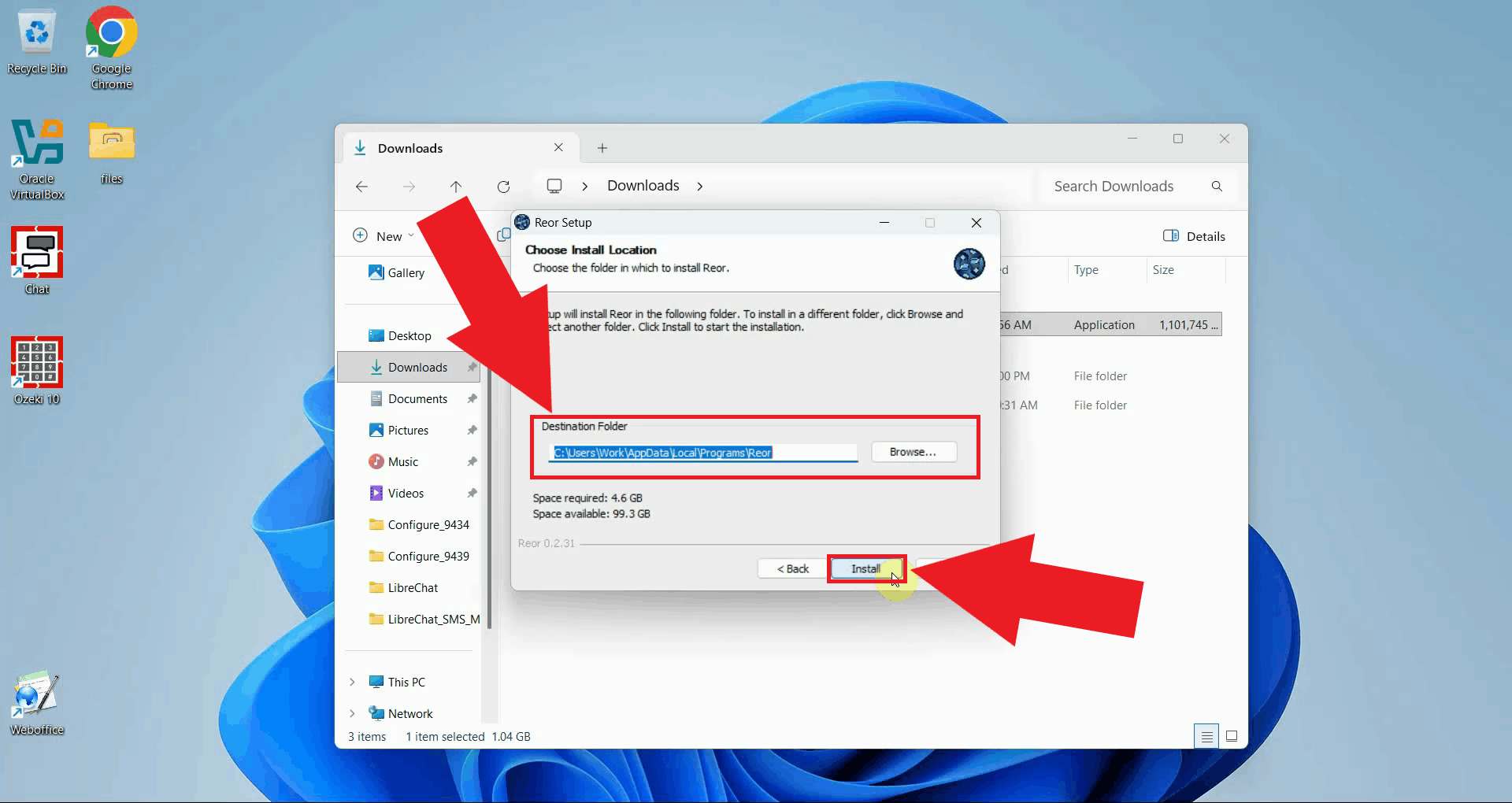Open the files folder on the desktop
1512x803 pixels.
[x=111, y=151]
